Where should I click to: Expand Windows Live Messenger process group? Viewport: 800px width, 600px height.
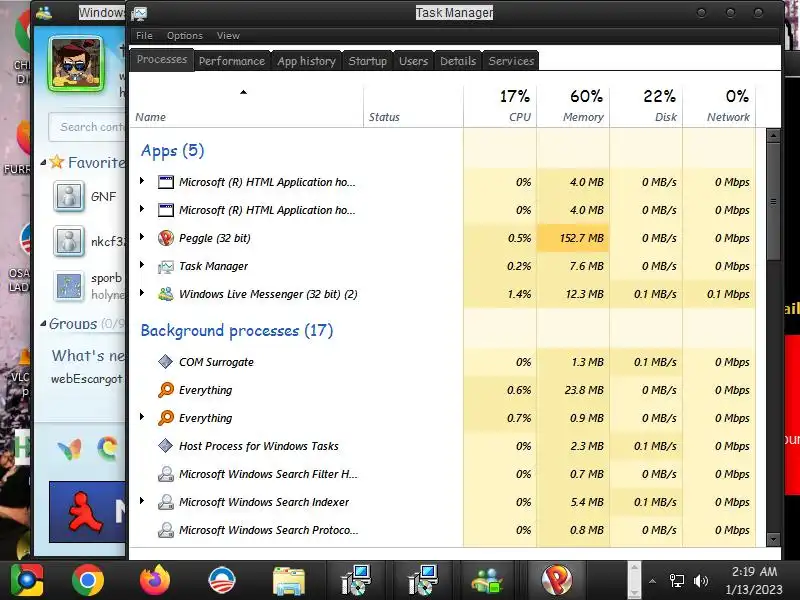[x=142, y=293]
